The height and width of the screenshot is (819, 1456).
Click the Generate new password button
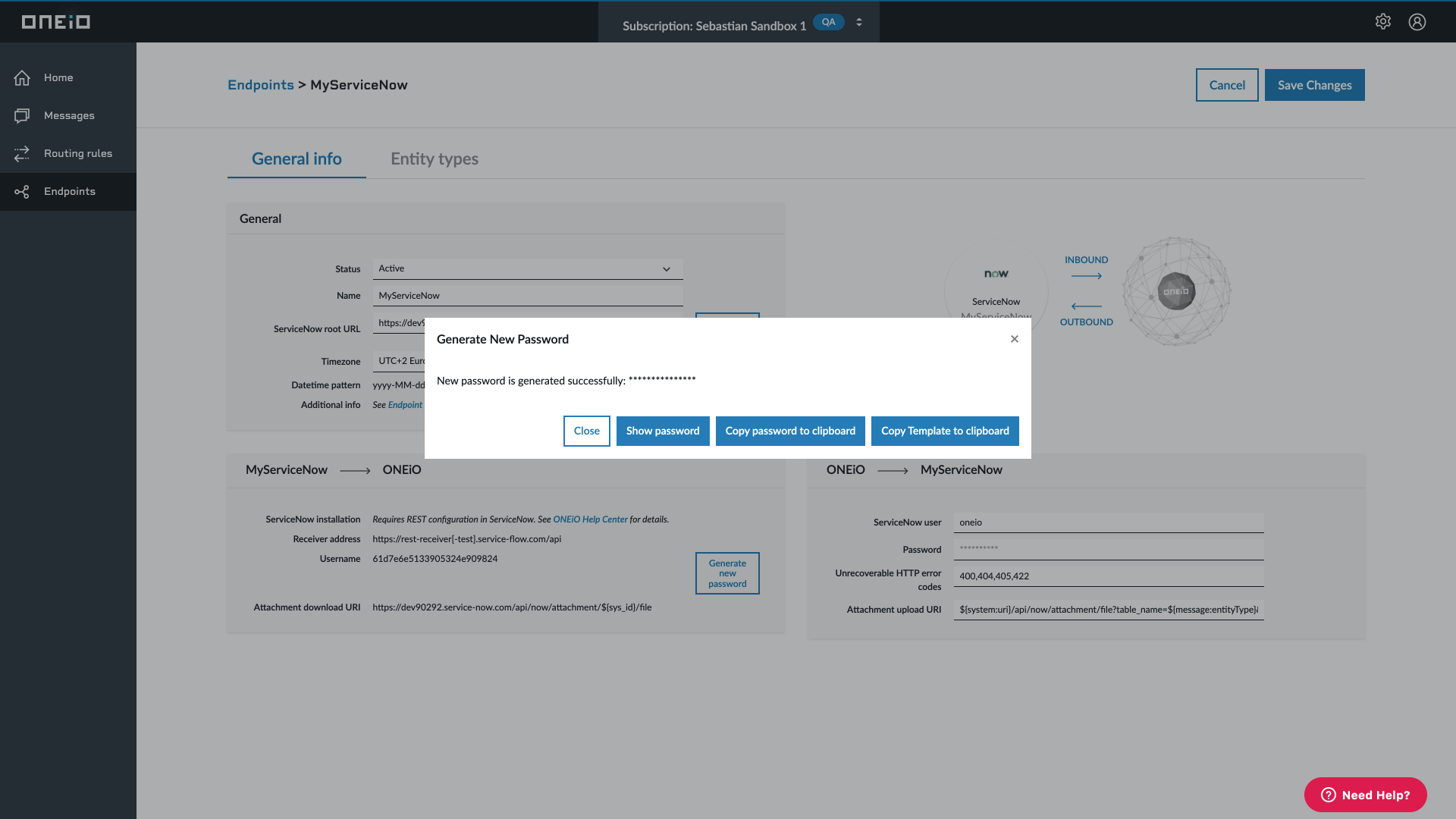727,573
